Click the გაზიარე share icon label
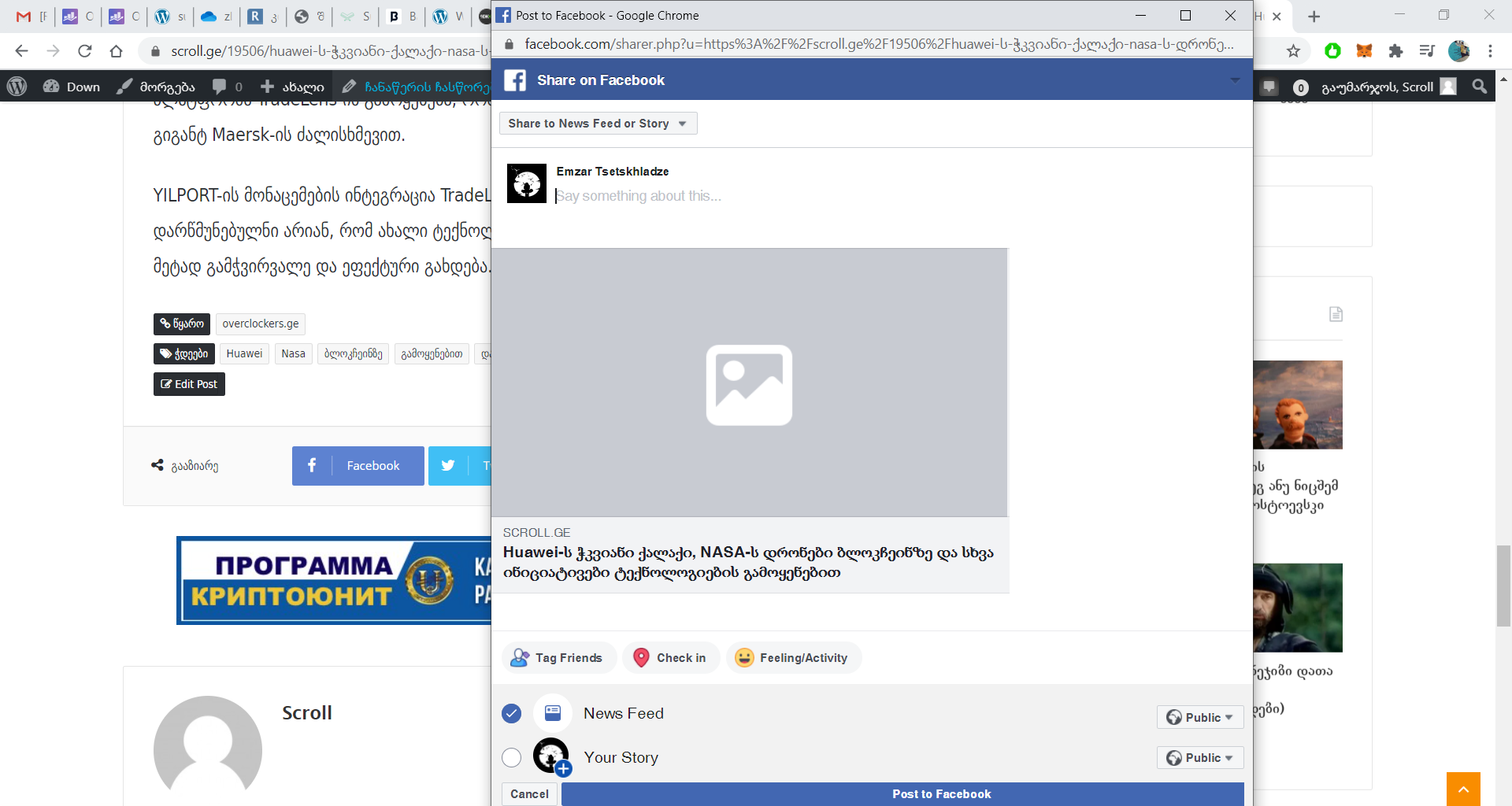This screenshot has width=1512, height=806. tap(185, 466)
